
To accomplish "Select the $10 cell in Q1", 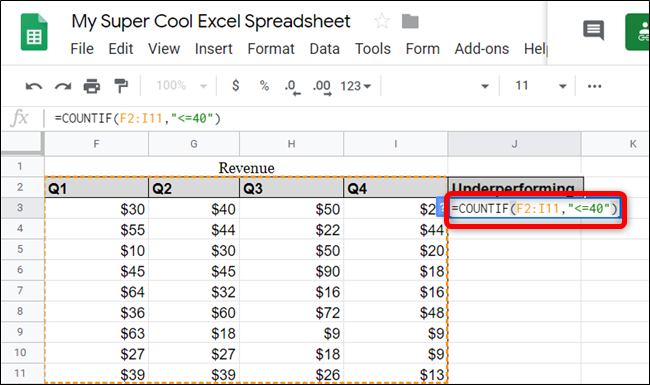I will [x=96, y=250].
